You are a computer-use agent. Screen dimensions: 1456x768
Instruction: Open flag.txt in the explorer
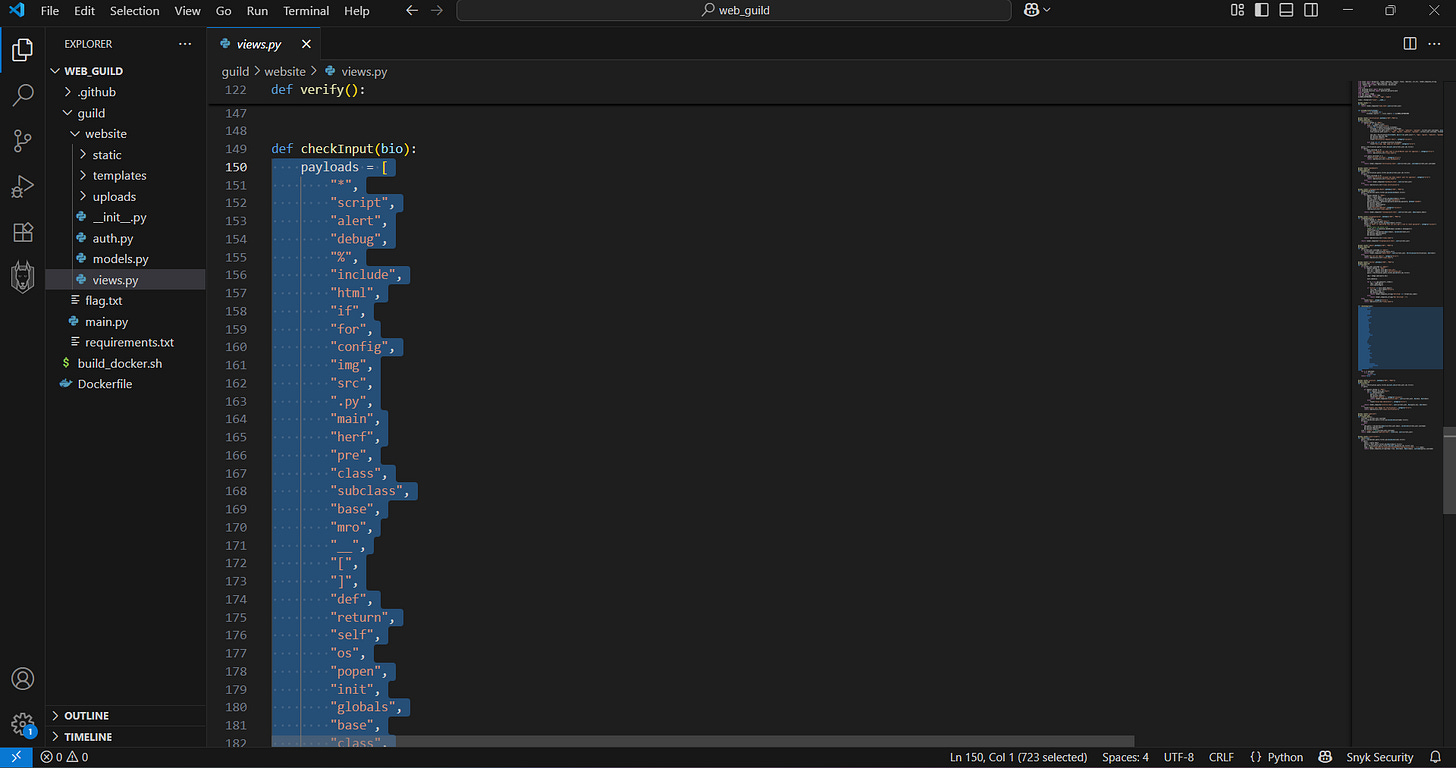[x=103, y=300]
